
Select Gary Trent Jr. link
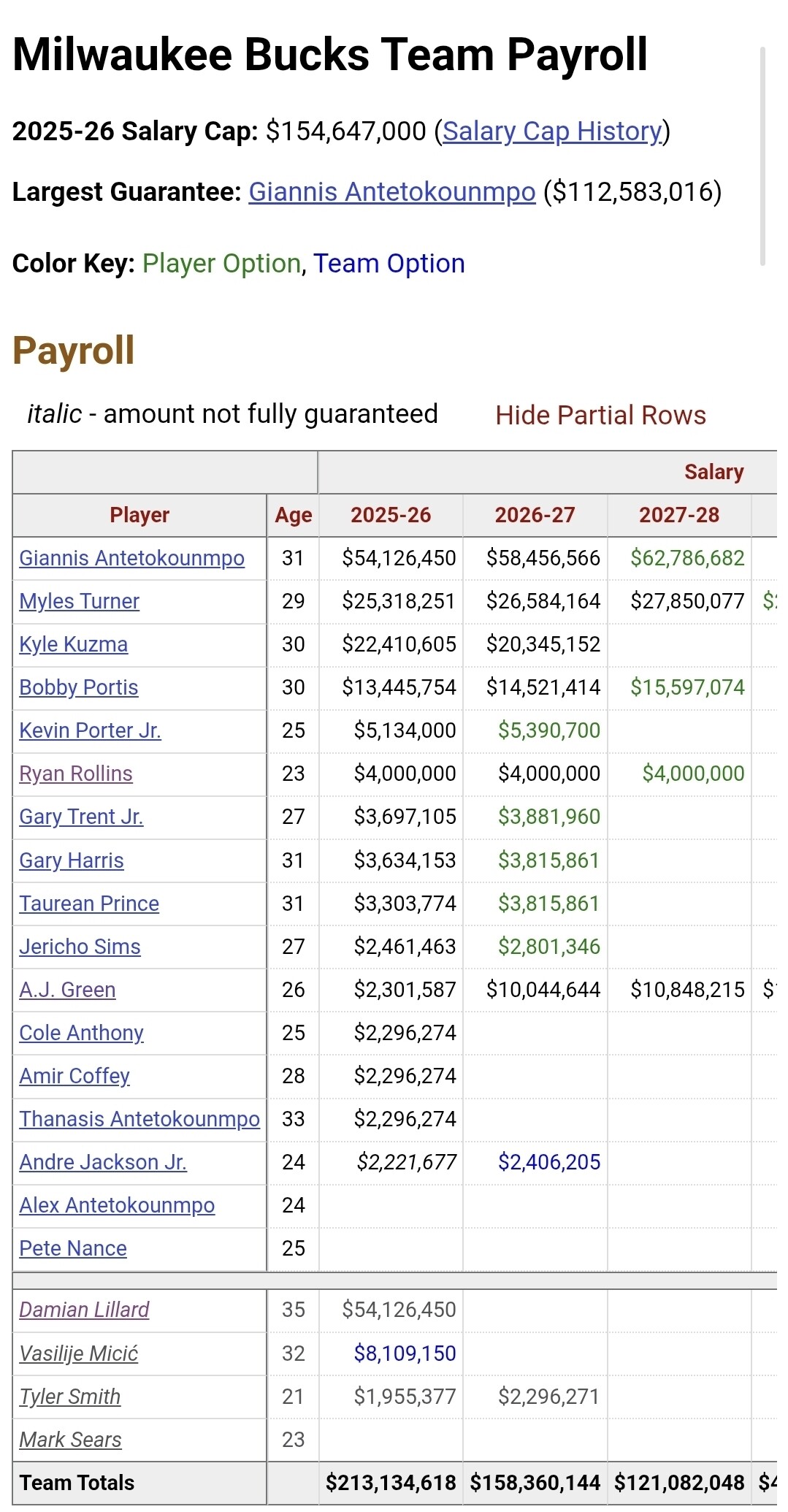click(81, 817)
